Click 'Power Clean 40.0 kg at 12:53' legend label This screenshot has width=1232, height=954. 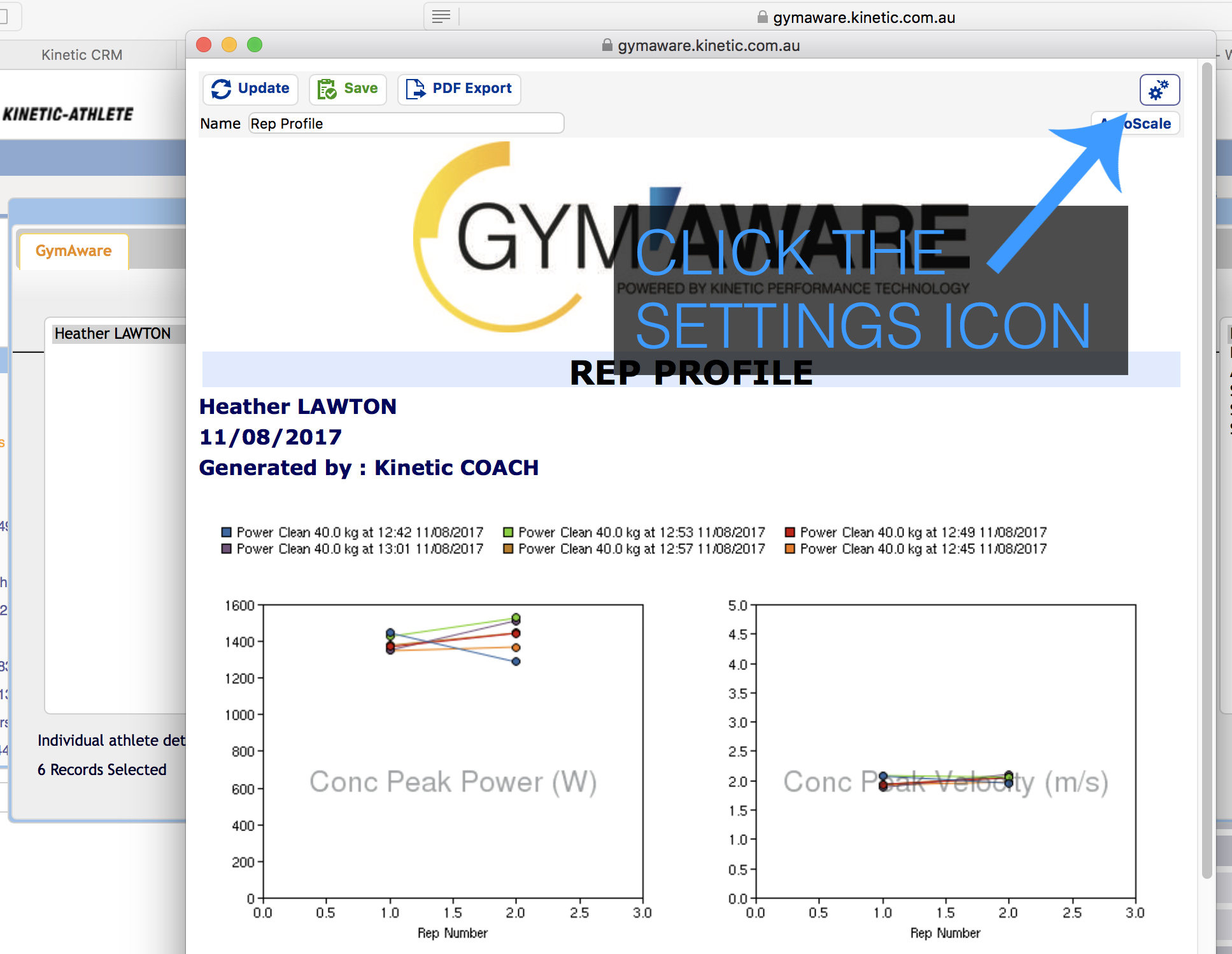coord(642,532)
